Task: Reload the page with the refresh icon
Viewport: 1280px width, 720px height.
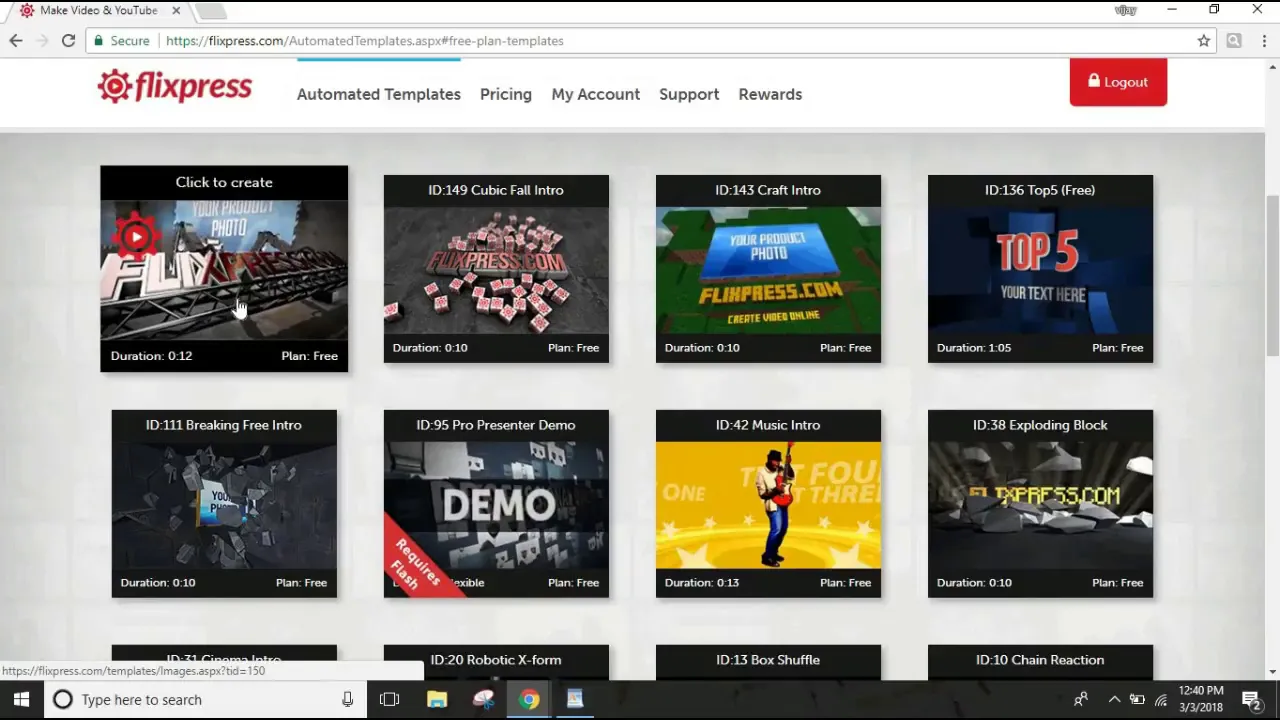Action: coord(68,41)
